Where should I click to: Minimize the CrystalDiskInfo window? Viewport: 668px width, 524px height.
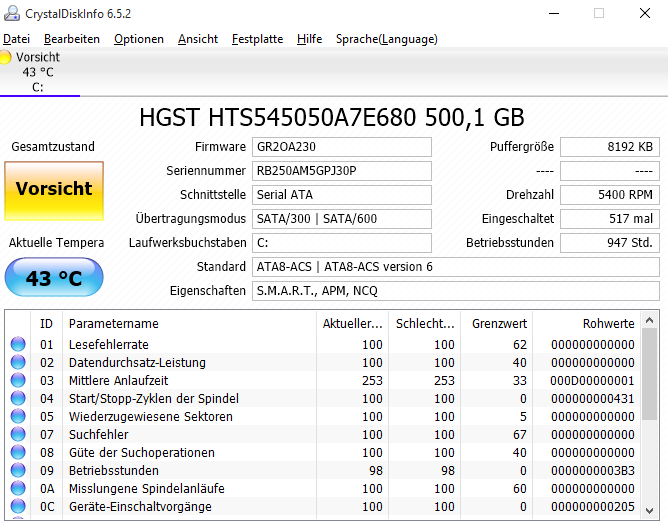(554, 14)
